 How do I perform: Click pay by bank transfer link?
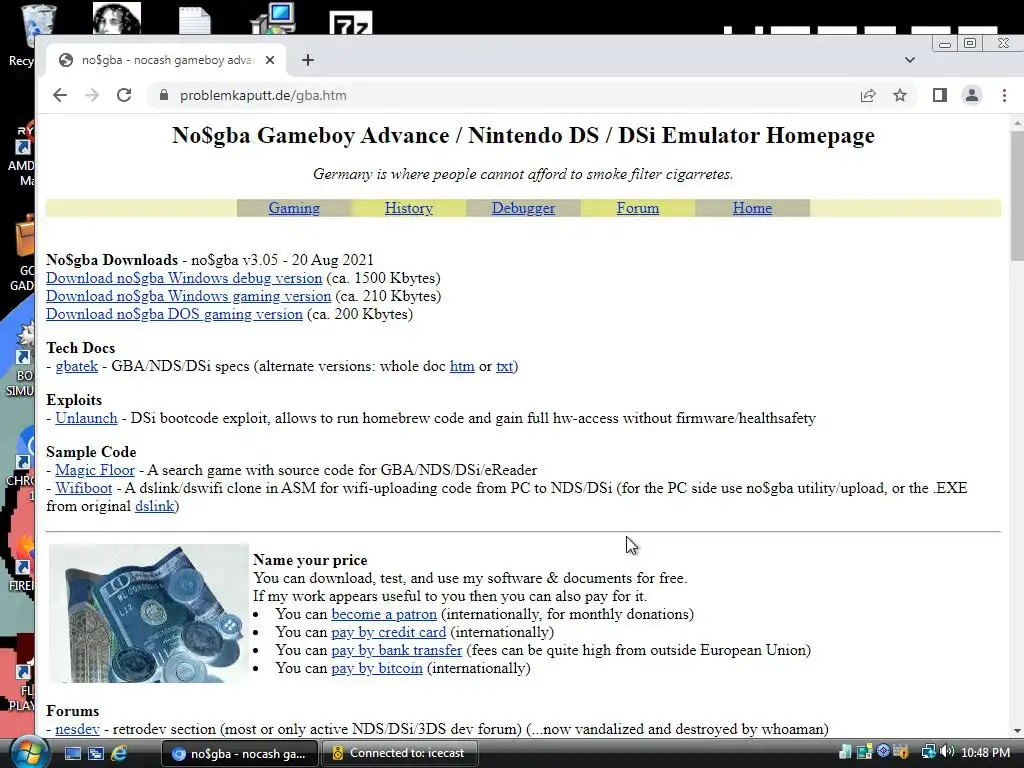click(x=396, y=650)
